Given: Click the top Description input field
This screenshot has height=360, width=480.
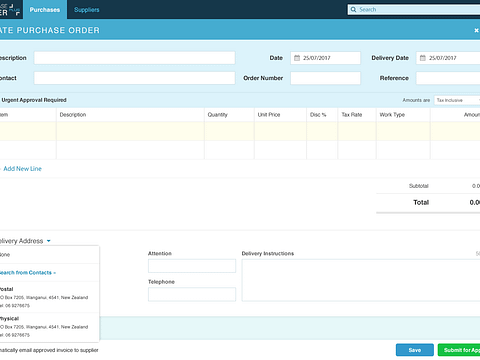Looking at the screenshot, I should coord(135,58).
